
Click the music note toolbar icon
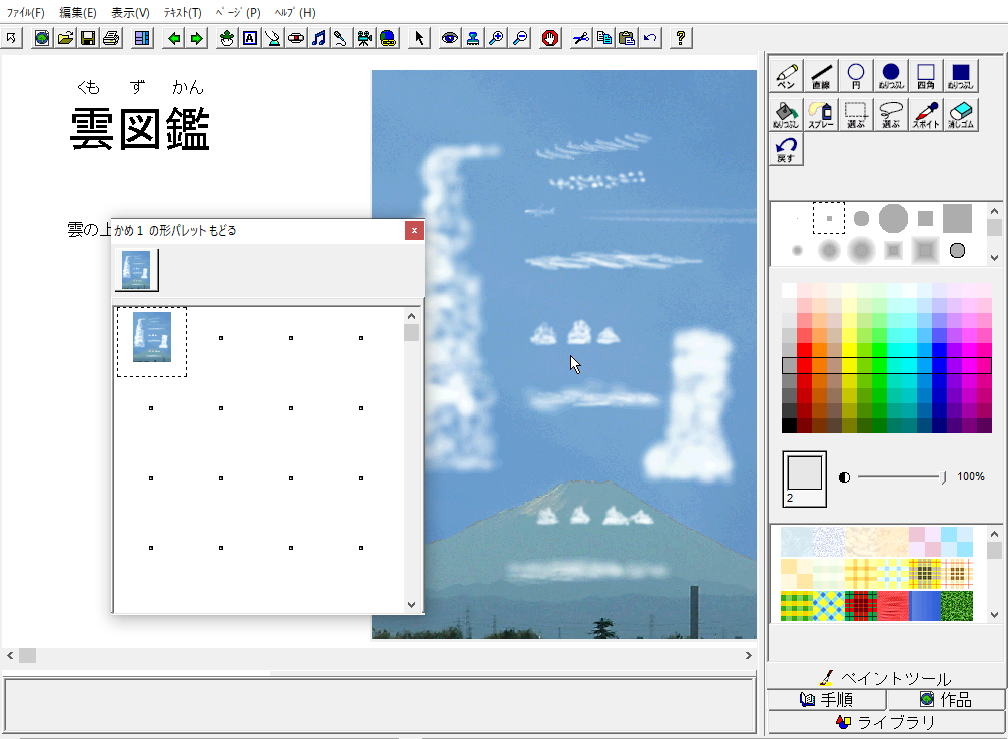tap(318, 38)
